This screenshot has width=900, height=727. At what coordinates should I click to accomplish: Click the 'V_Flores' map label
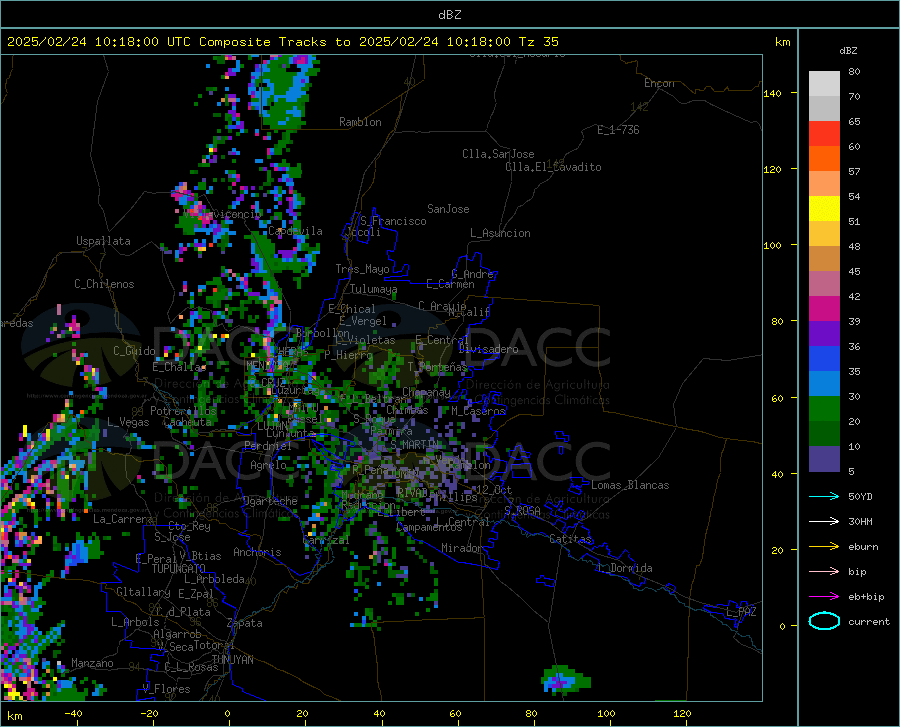point(166,689)
